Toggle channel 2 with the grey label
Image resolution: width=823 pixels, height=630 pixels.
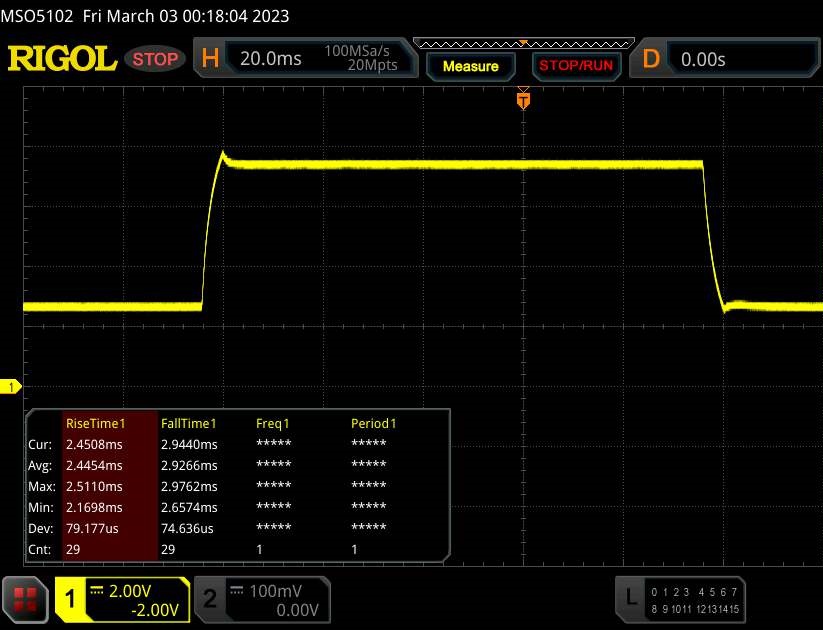coord(209,598)
